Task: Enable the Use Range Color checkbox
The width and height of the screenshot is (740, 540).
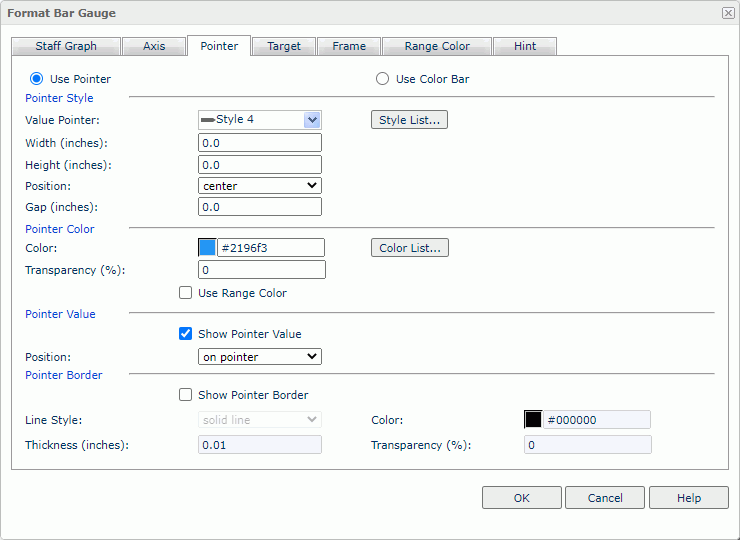Action: tap(185, 293)
